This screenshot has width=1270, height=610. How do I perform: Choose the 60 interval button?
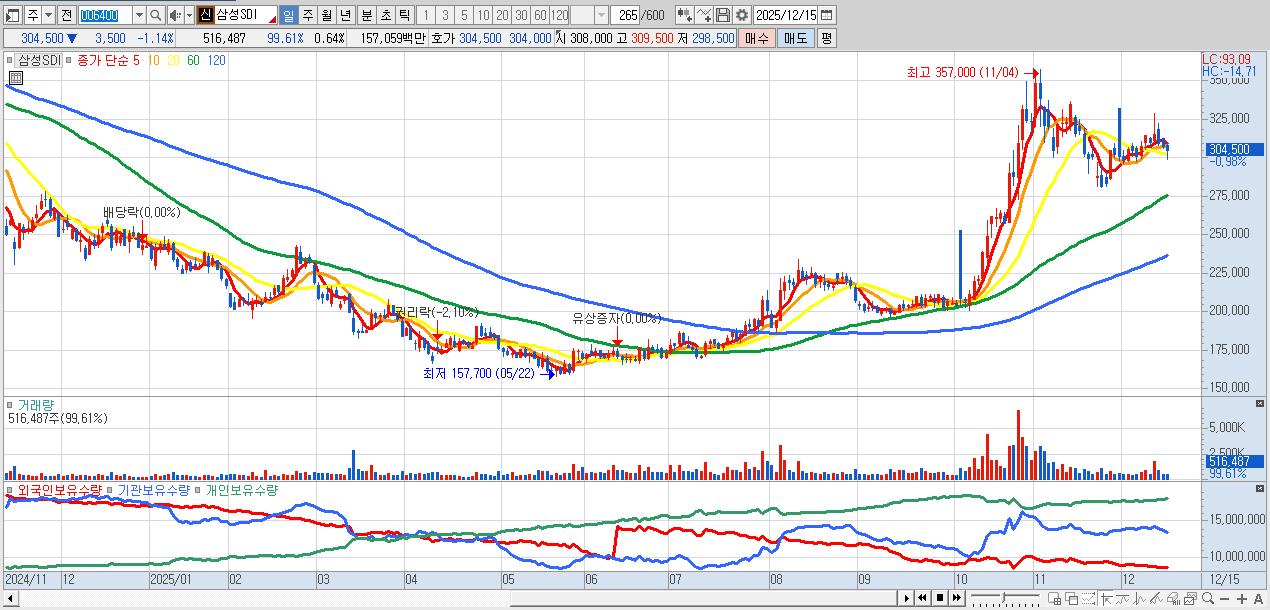pos(539,15)
